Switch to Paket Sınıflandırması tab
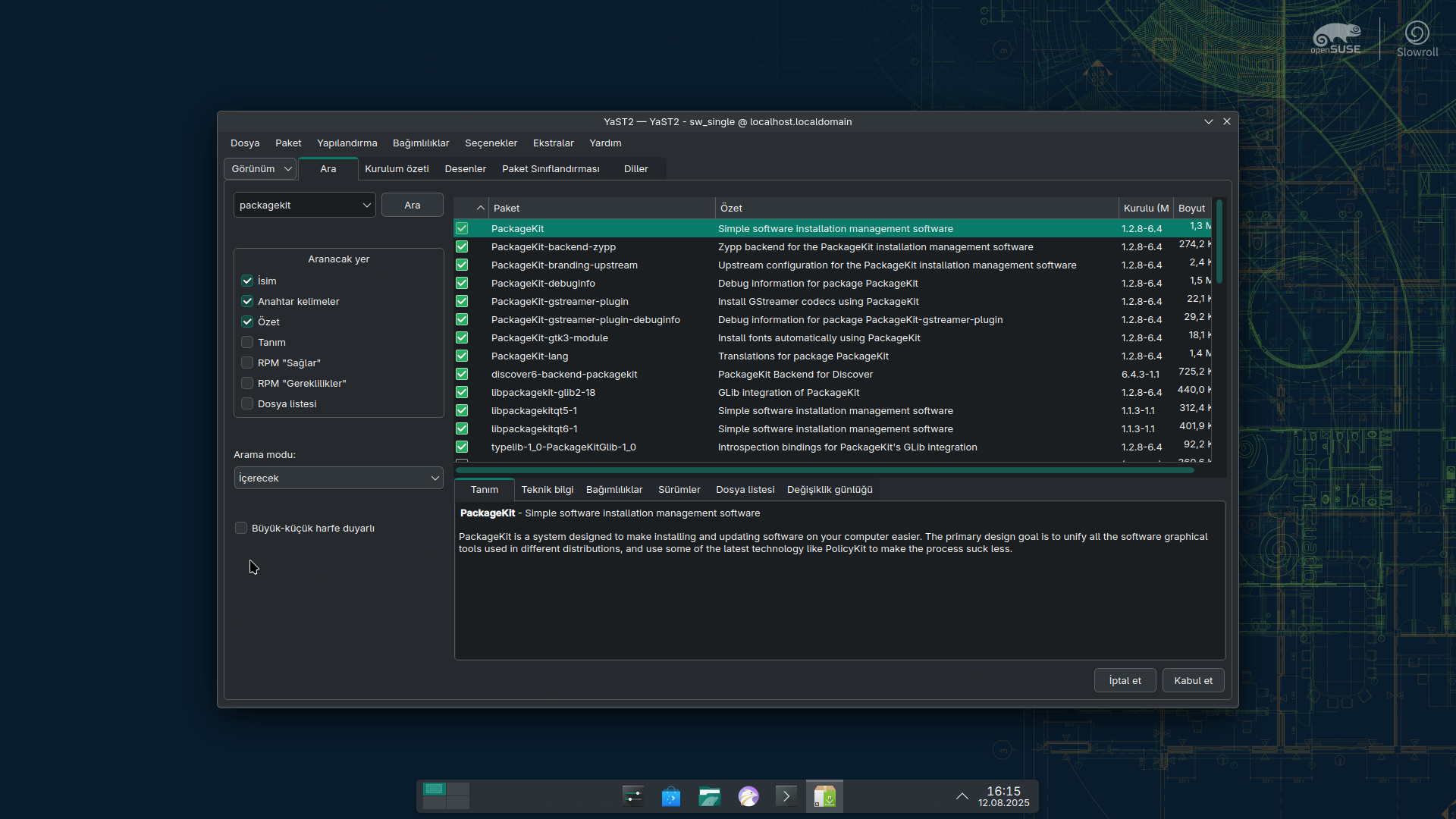 551,168
